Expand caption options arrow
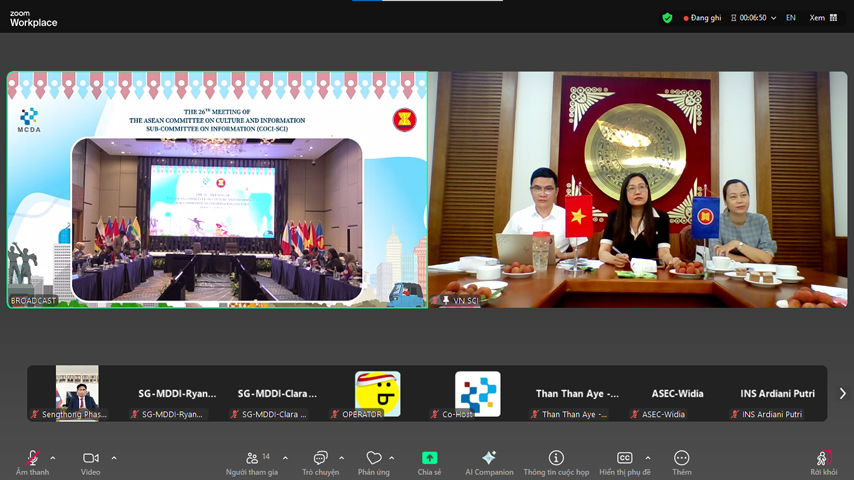 pos(648,458)
